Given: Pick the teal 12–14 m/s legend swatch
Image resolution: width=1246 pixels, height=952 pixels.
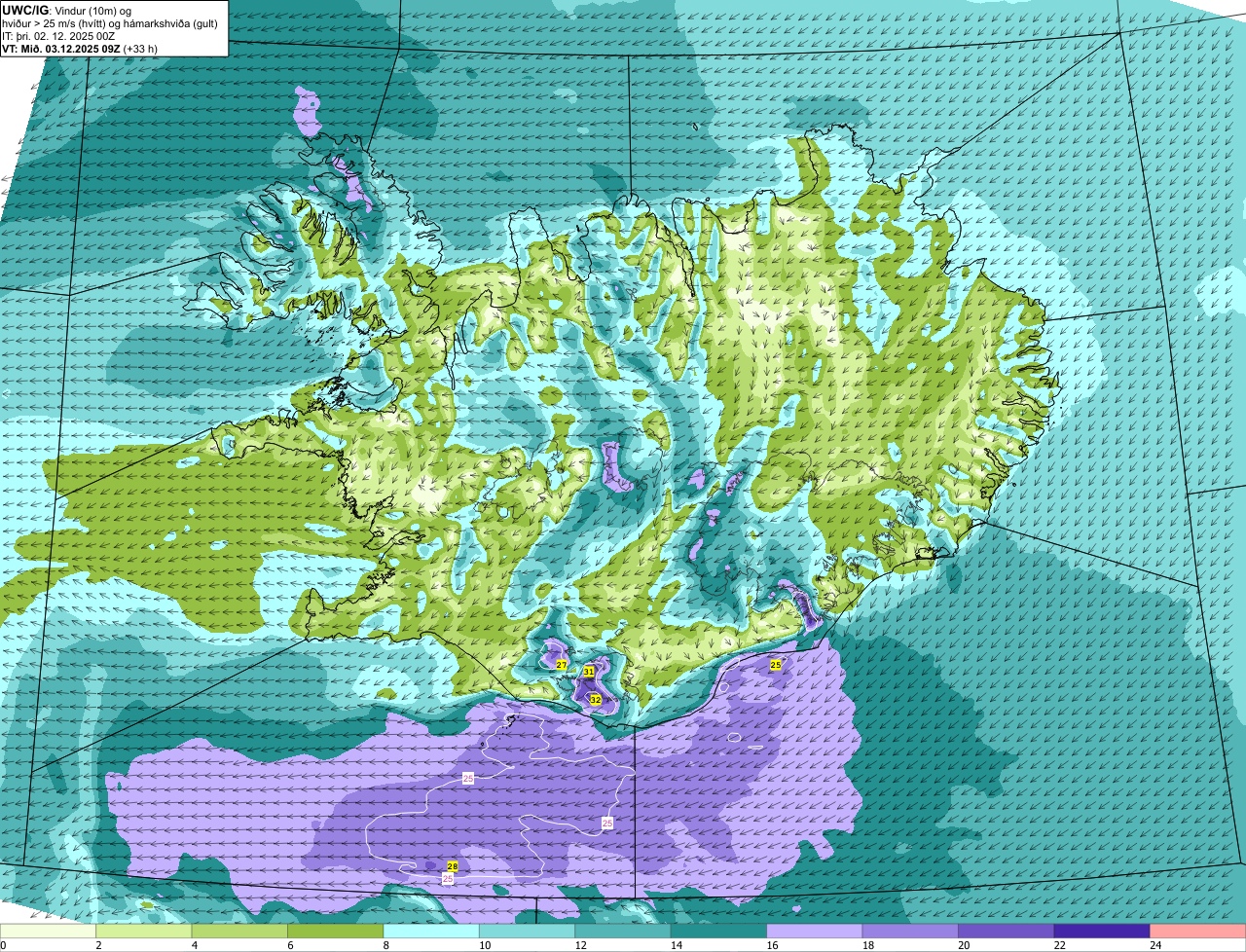Looking at the screenshot, I should point(623,931).
